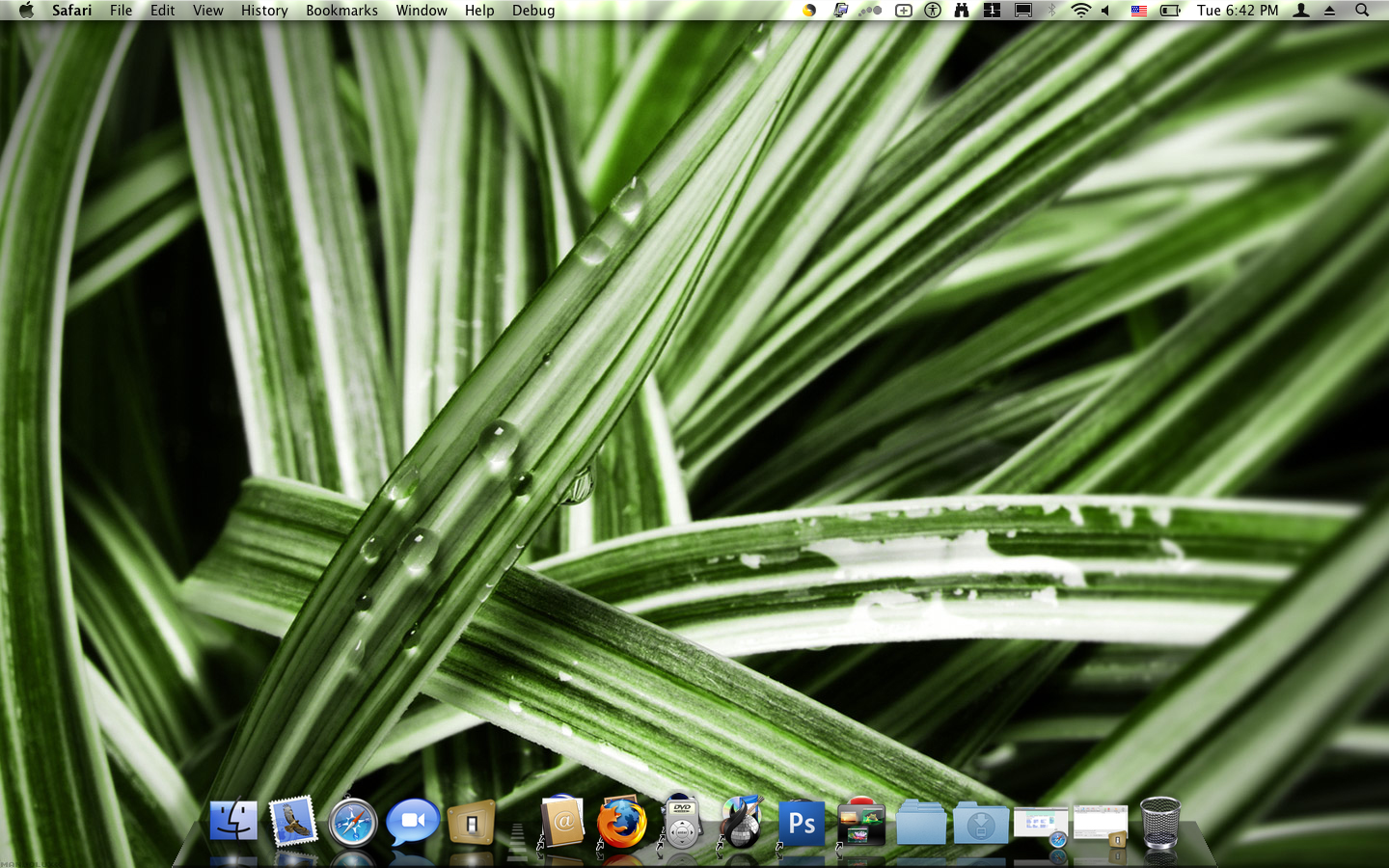1389x868 pixels.
Task: Open Photoshop from the Dock
Action: click(802, 823)
